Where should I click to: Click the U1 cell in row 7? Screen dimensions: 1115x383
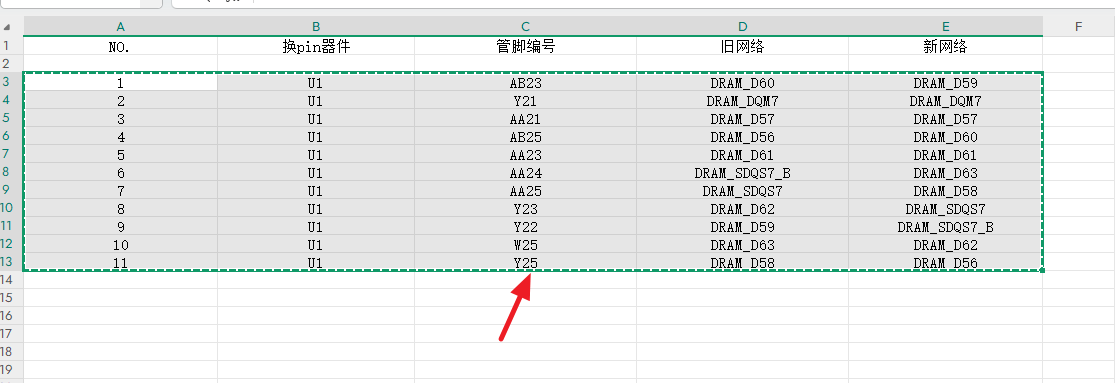(x=316, y=155)
